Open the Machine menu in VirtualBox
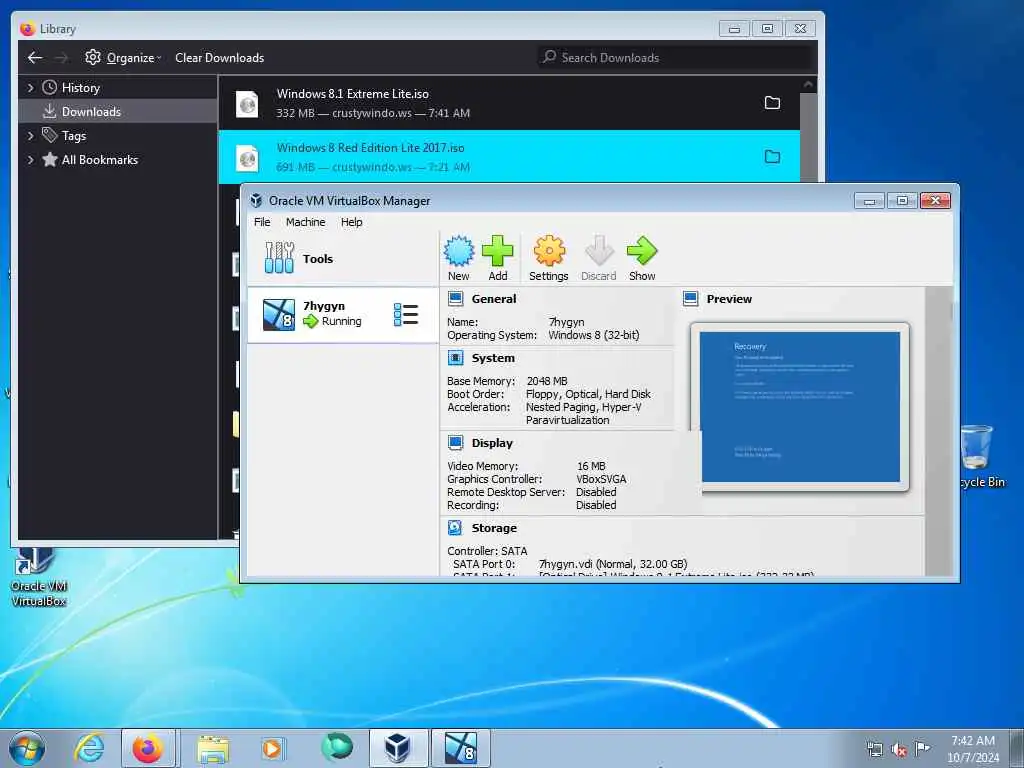The width and height of the screenshot is (1024, 768). [305, 222]
